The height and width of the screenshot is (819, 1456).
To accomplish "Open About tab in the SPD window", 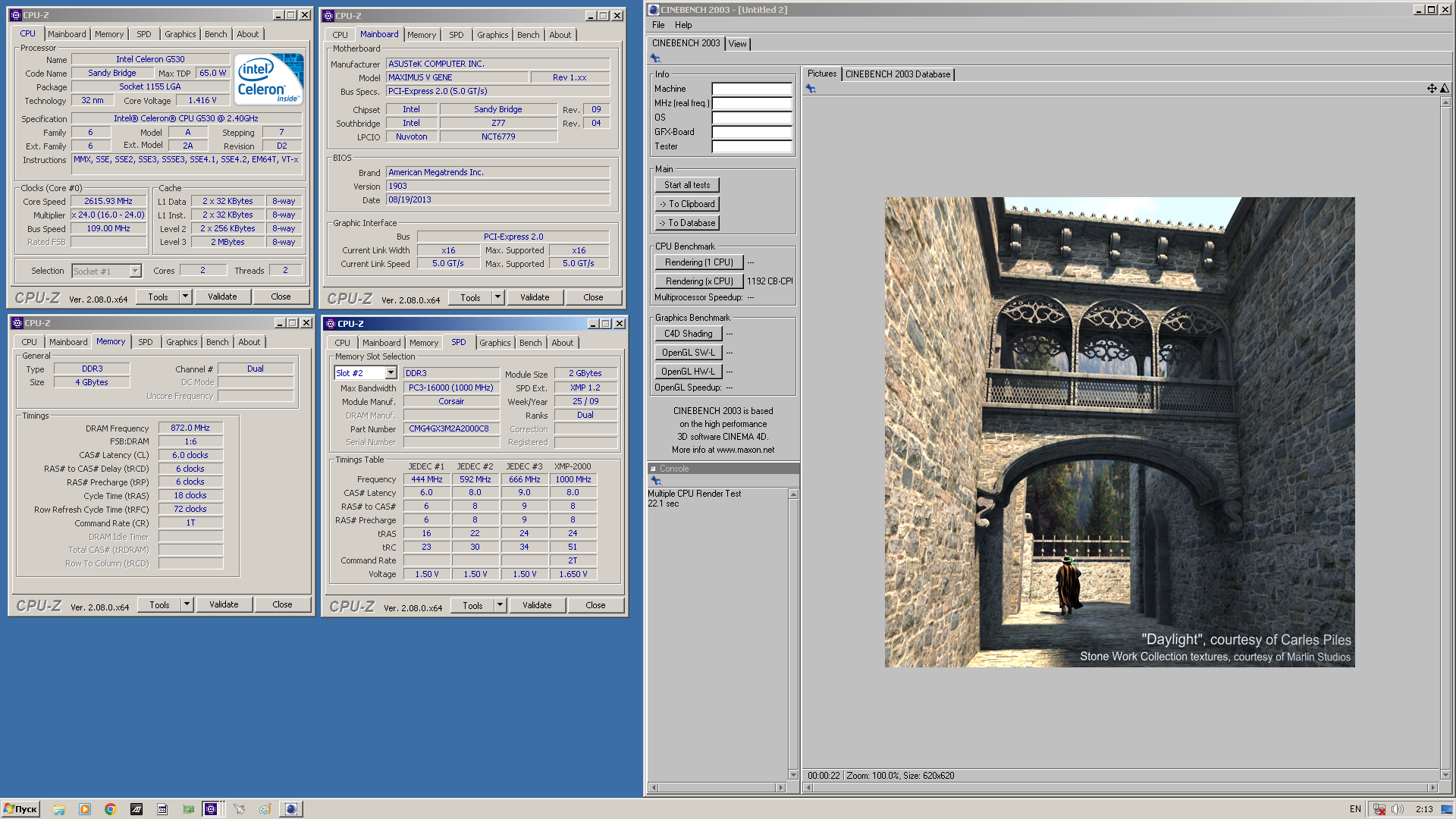I will (562, 343).
